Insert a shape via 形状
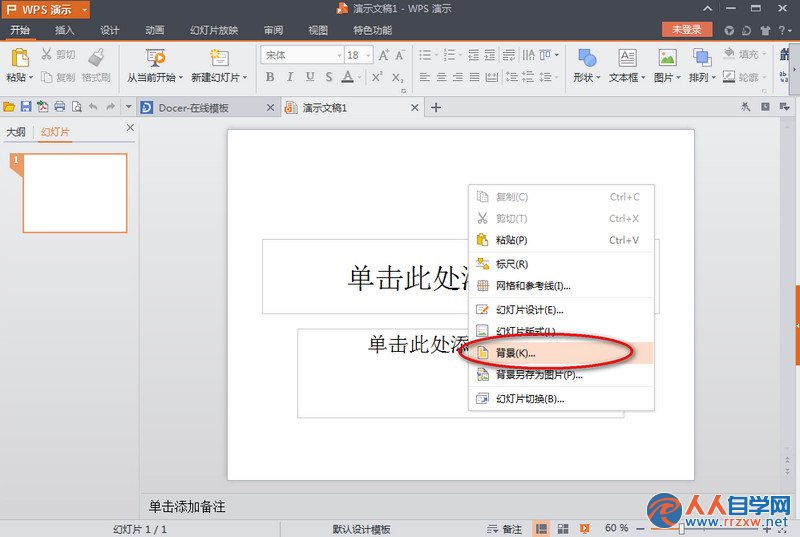Screen dimensions: 800x537 point(587,65)
